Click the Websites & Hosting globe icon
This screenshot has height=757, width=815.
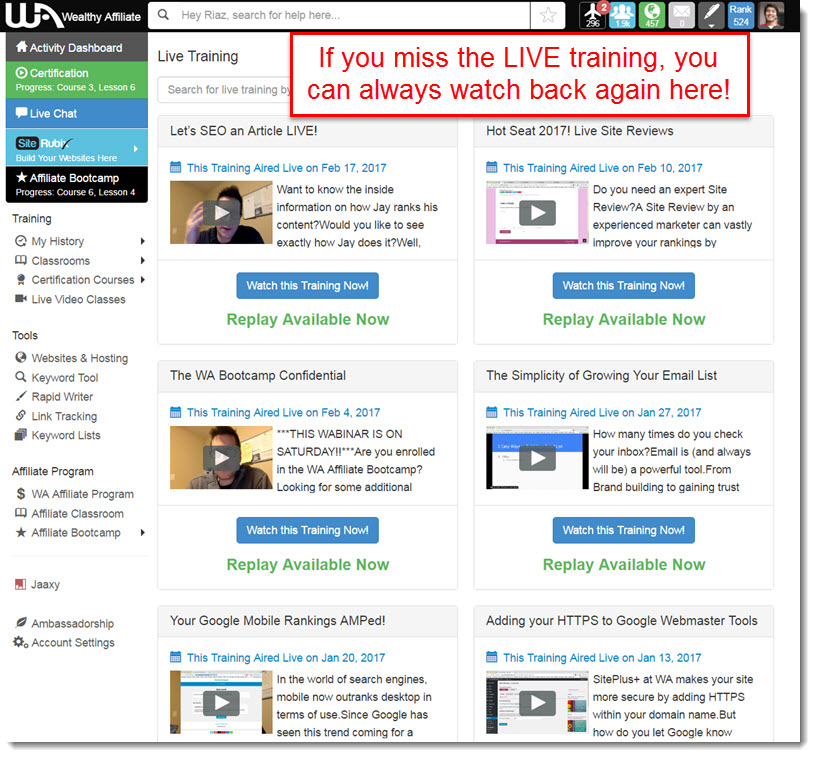(21, 357)
